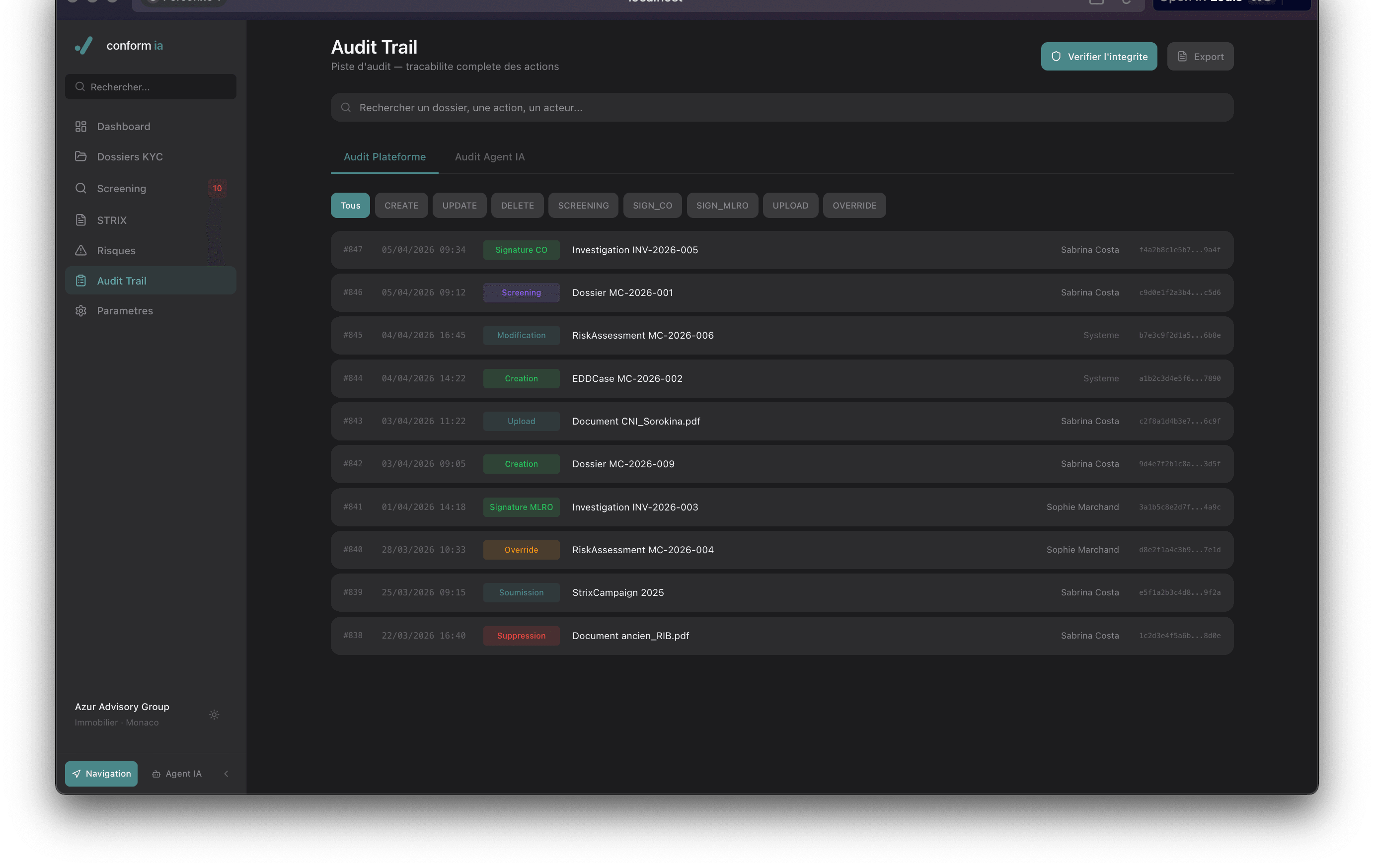Open Parametres via the gear icon
Screen dimensions: 1374x868
coord(80,310)
